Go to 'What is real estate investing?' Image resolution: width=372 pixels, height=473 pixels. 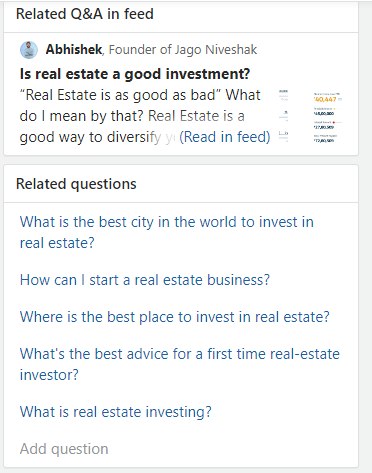click(x=116, y=412)
